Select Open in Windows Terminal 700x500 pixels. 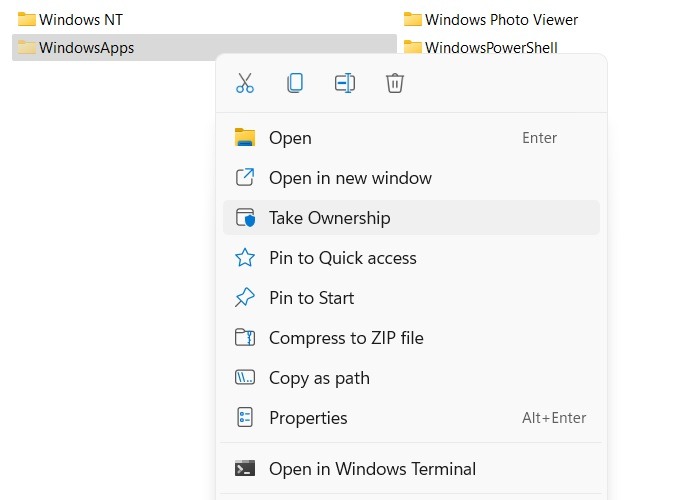click(411, 469)
